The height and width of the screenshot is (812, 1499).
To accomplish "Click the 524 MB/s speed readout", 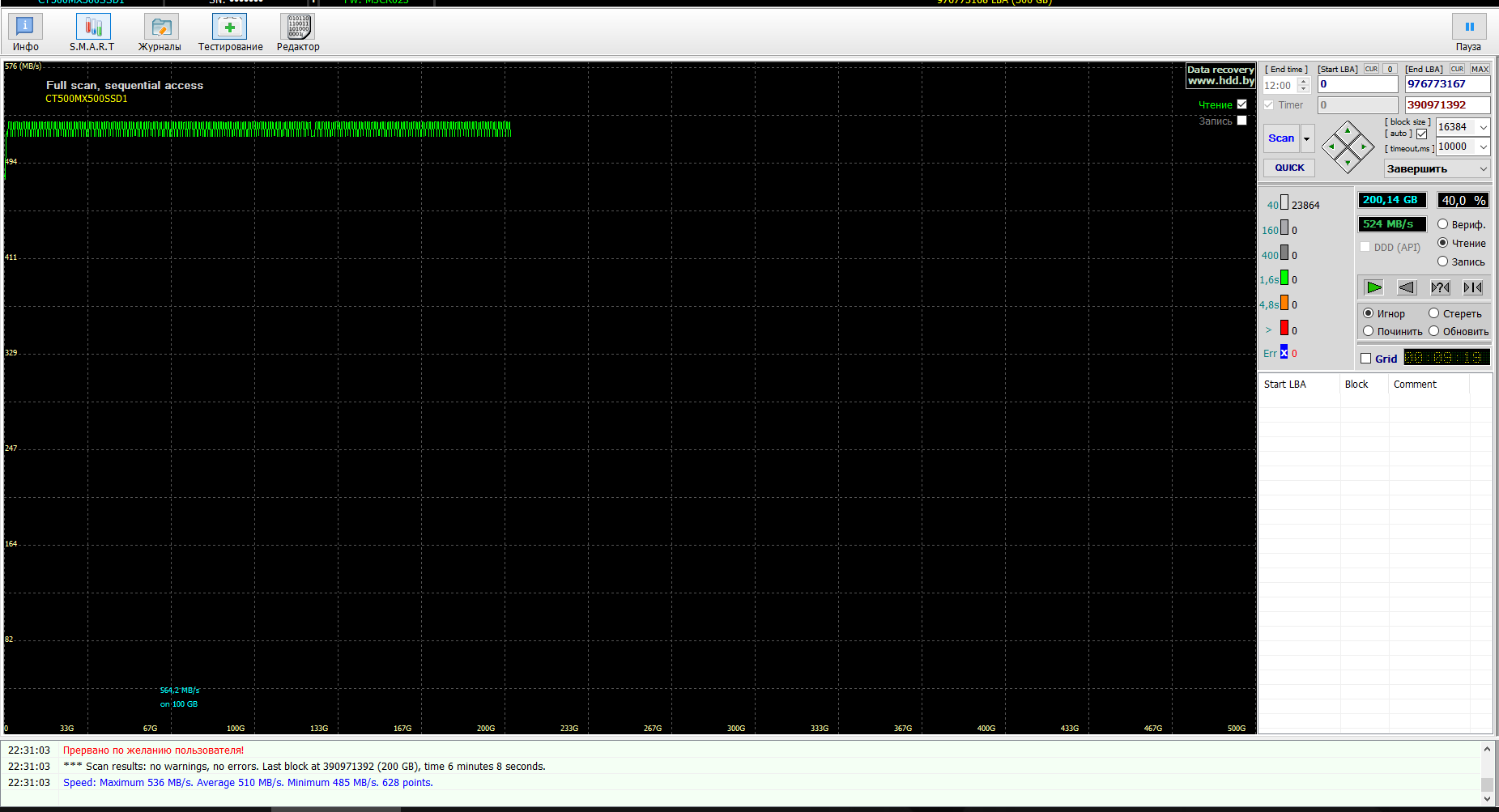I will click(1392, 224).
